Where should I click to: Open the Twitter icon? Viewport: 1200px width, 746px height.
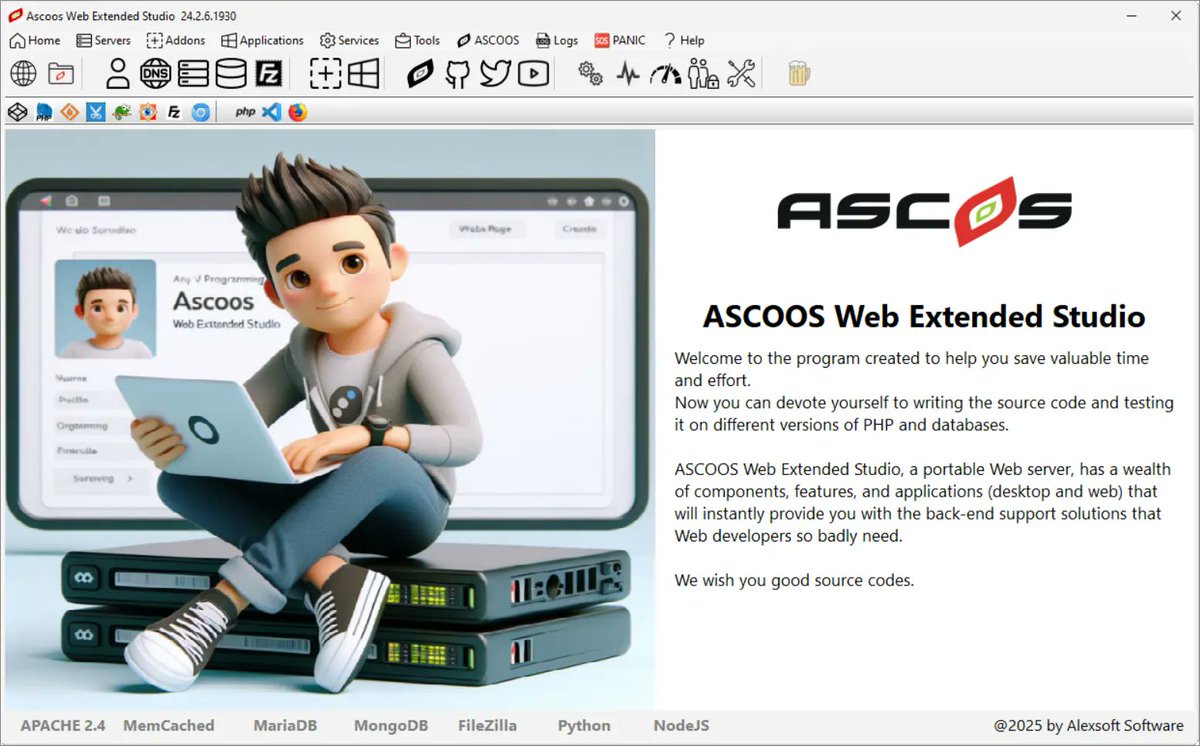click(493, 73)
